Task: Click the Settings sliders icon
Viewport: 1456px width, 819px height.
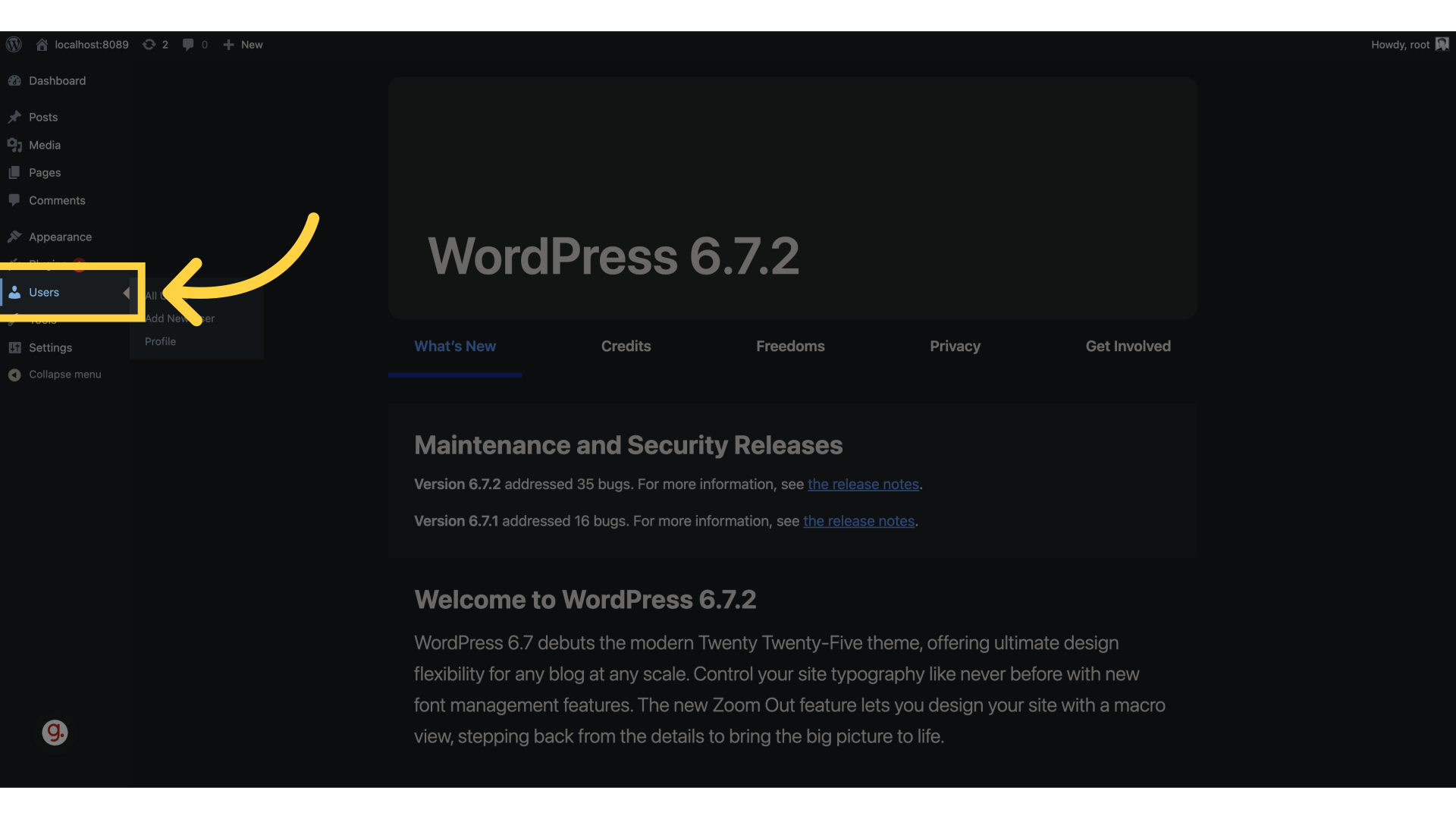Action: (x=14, y=347)
